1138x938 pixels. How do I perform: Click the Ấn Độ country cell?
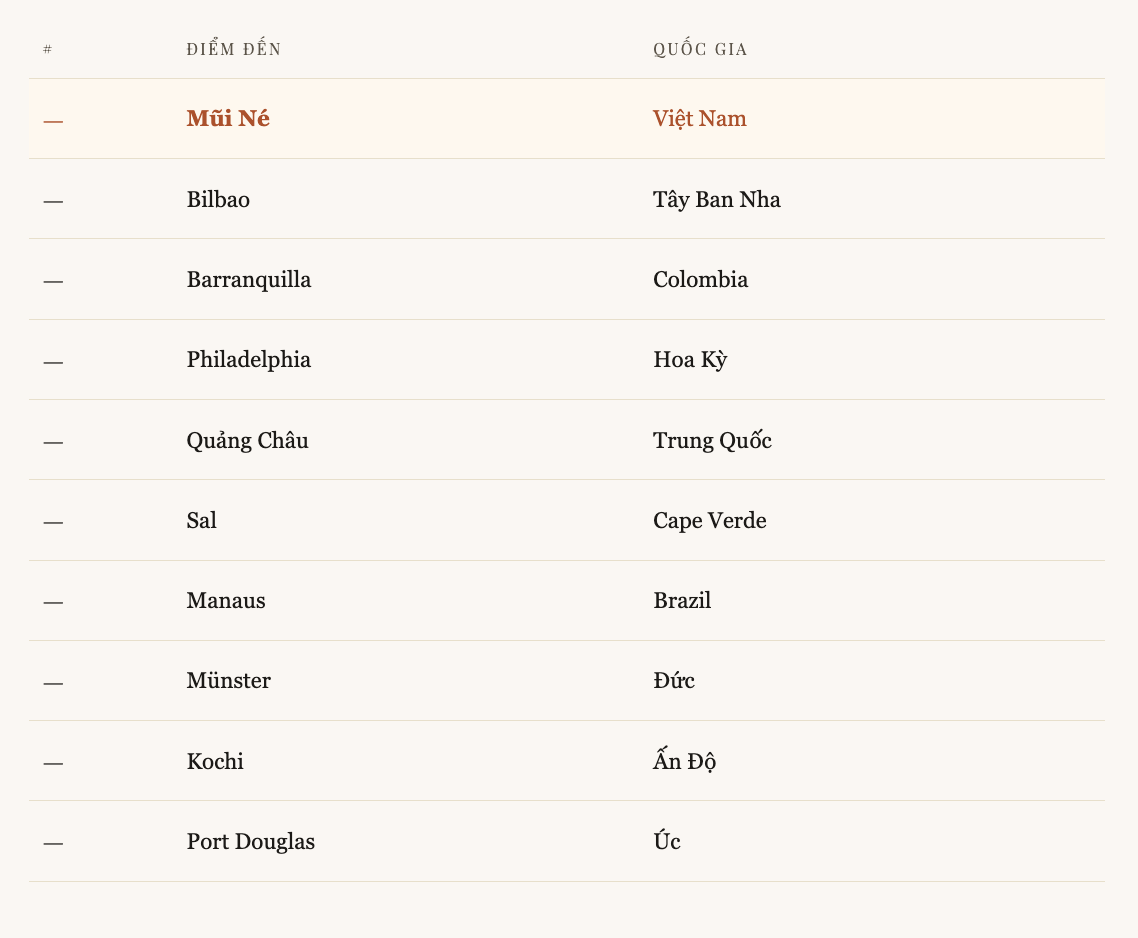(684, 762)
